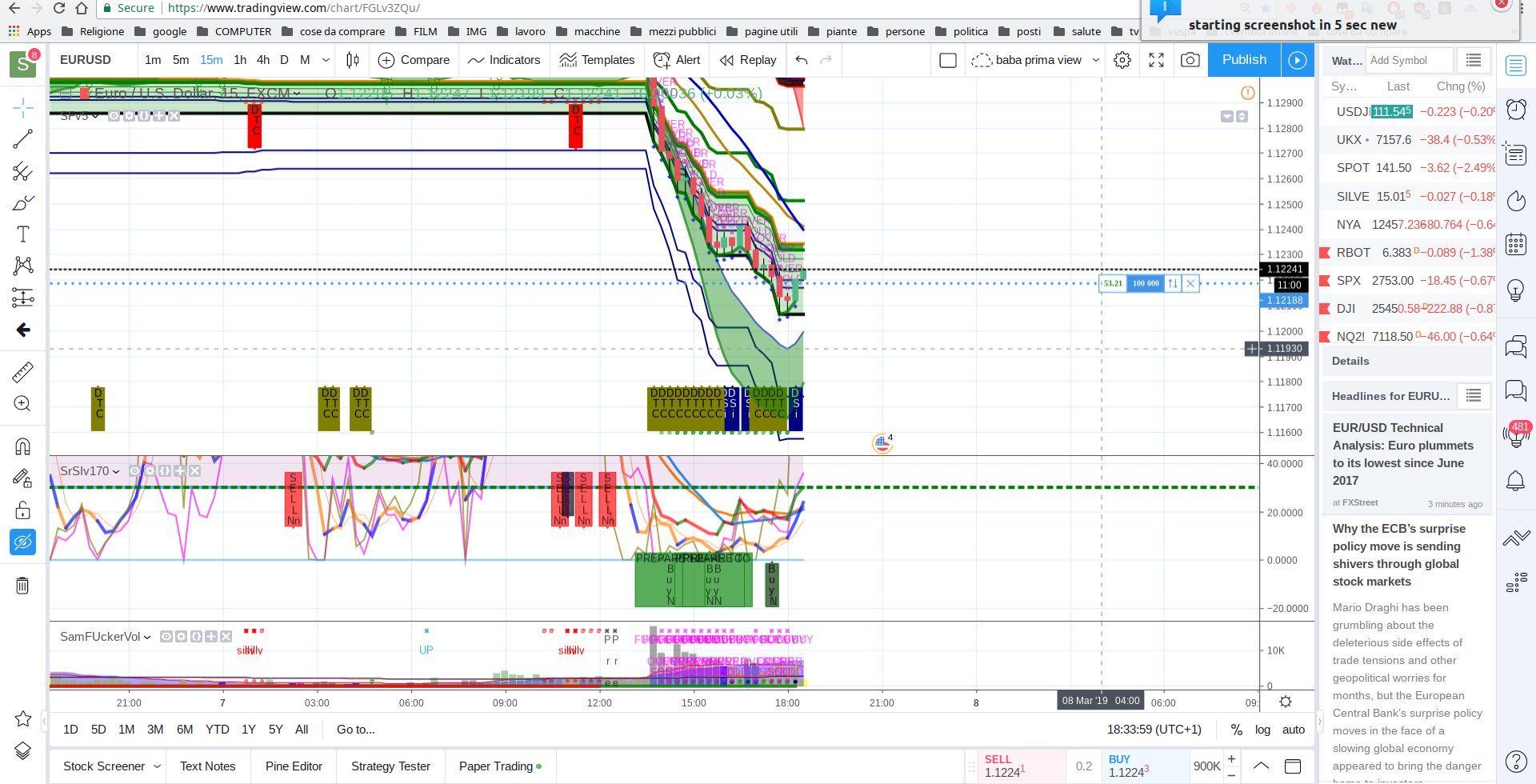The width and height of the screenshot is (1536, 784).
Task: Click Go to... date
Action: [356, 730]
